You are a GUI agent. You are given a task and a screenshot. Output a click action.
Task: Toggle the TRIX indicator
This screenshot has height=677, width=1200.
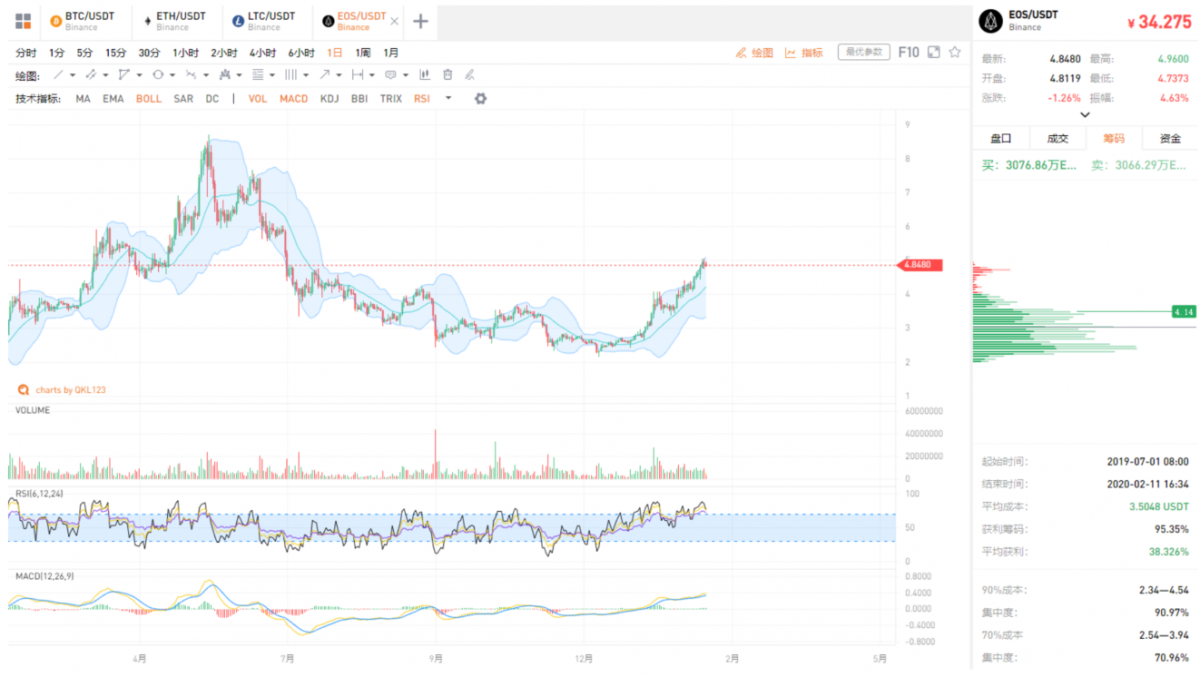pyautogui.click(x=391, y=98)
